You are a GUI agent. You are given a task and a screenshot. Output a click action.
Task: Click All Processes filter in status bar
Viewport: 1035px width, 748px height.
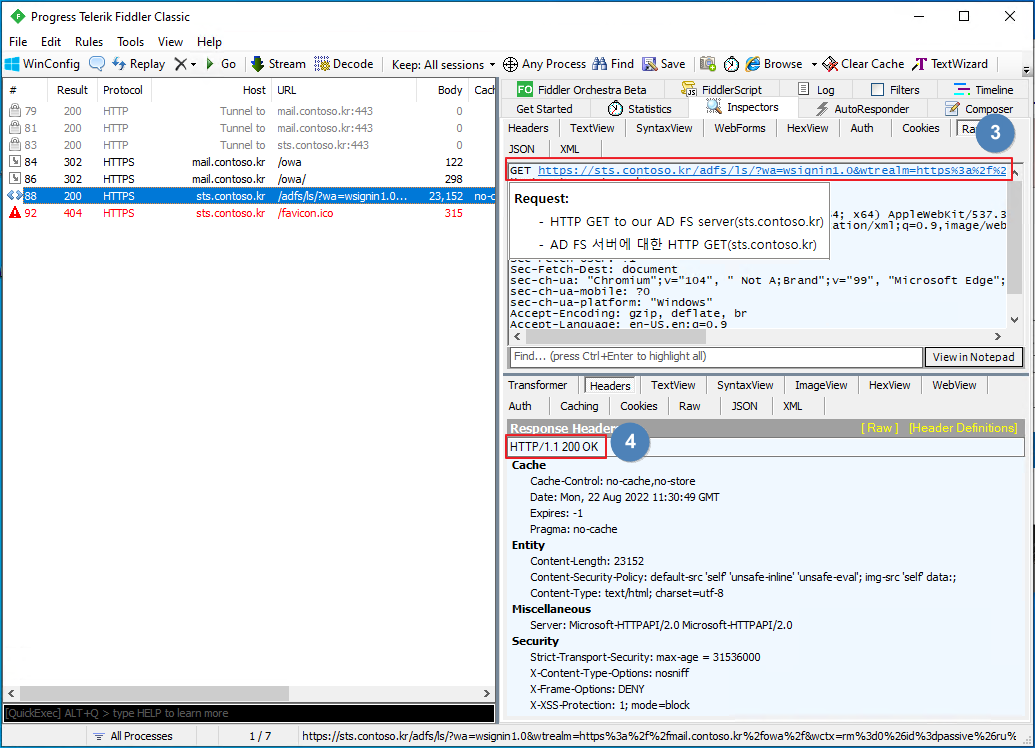(x=133, y=736)
